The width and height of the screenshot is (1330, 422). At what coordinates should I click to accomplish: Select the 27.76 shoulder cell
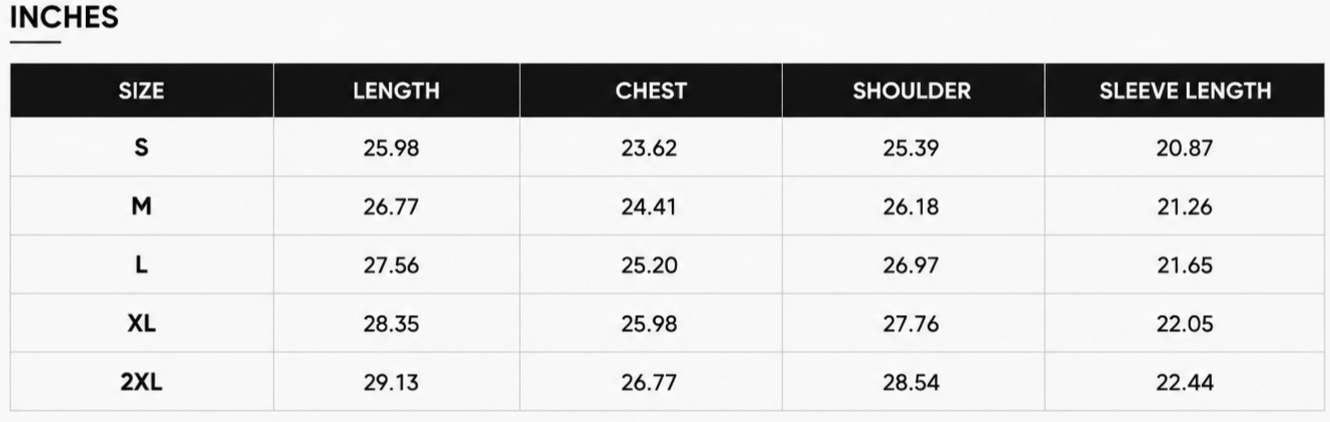(911, 325)
